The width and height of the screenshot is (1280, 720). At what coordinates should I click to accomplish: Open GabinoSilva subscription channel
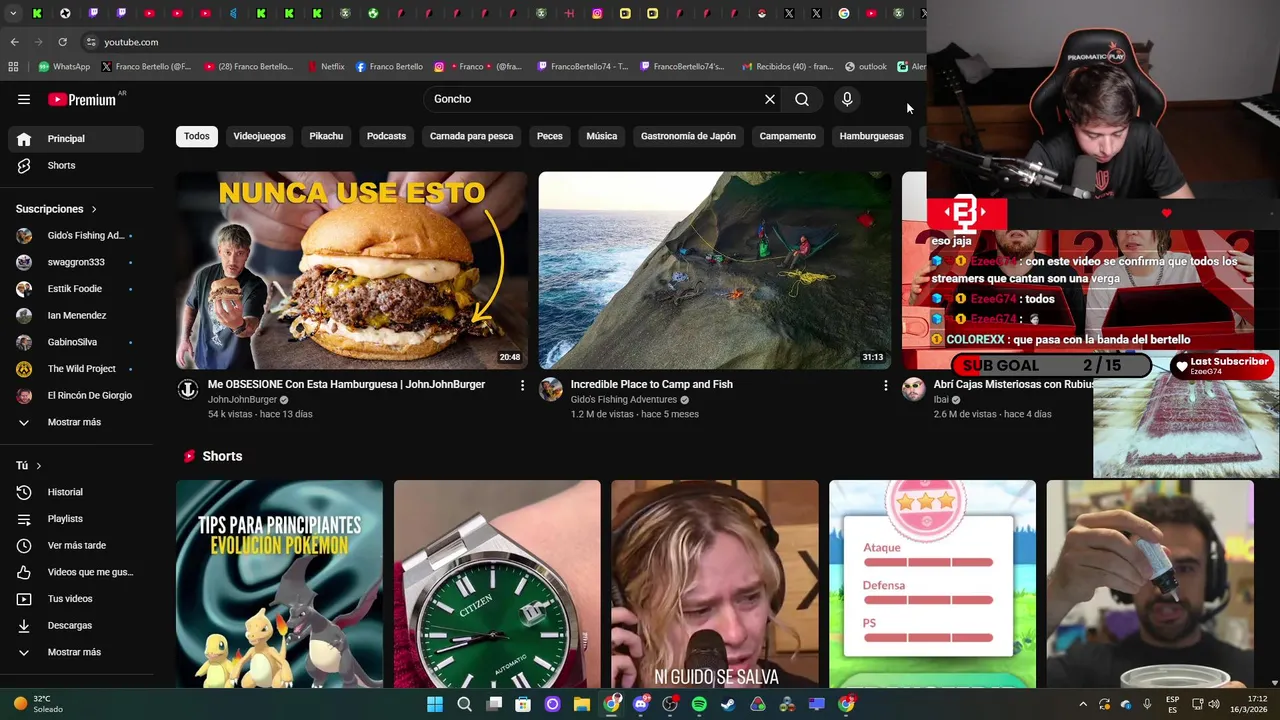click(x=76, y=342)
